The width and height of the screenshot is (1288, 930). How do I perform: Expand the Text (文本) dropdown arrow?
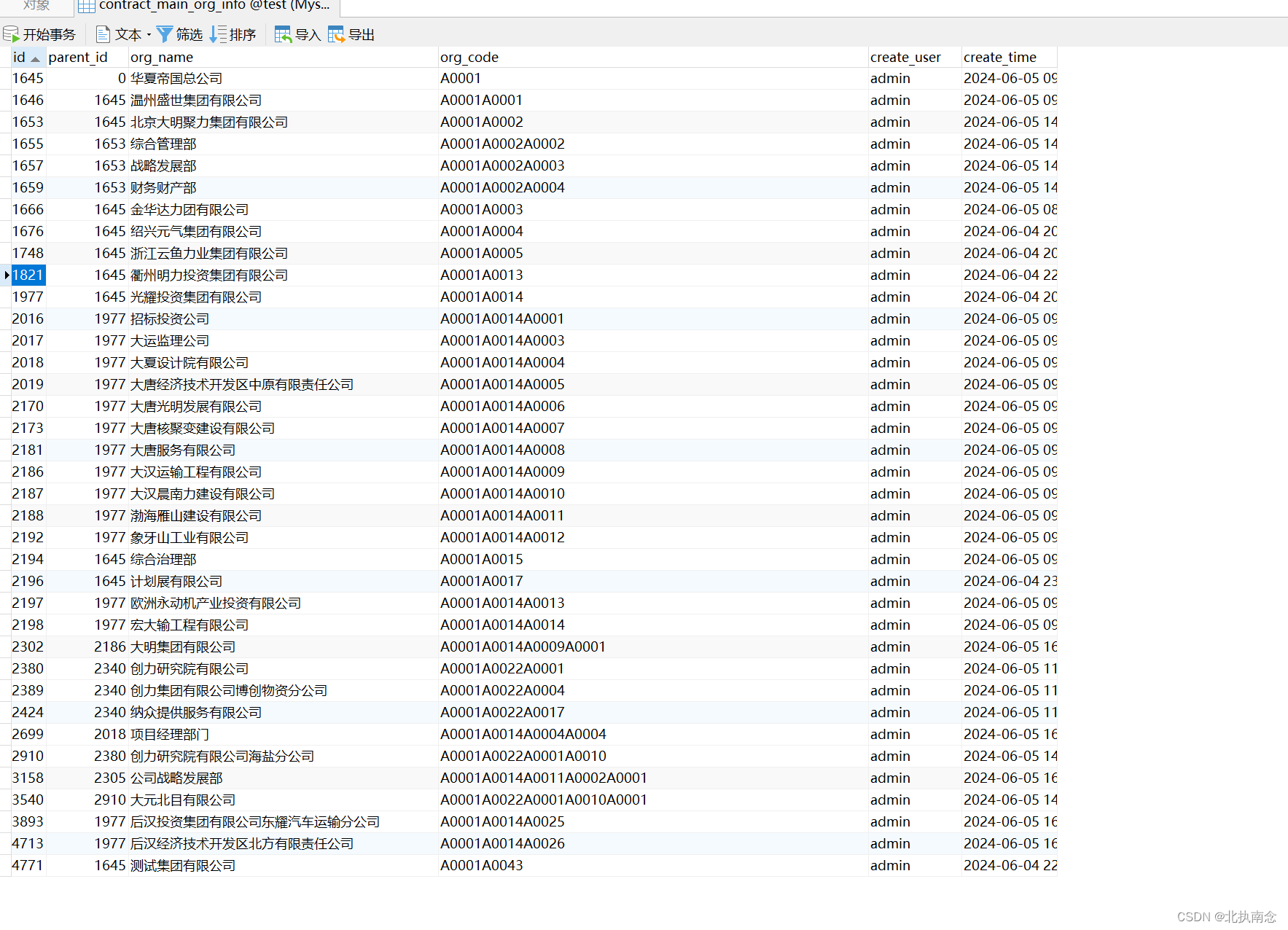149,35
